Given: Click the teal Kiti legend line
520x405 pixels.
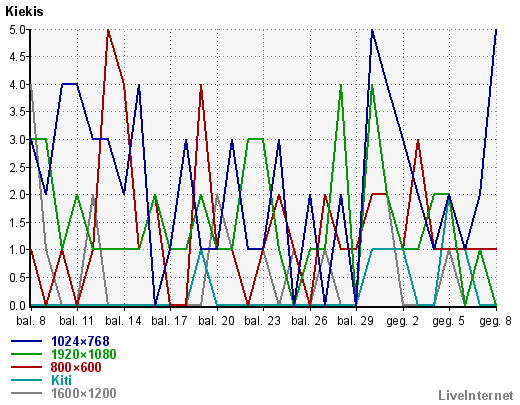Looking at the screenshot, I should click(x=27, y=380).
